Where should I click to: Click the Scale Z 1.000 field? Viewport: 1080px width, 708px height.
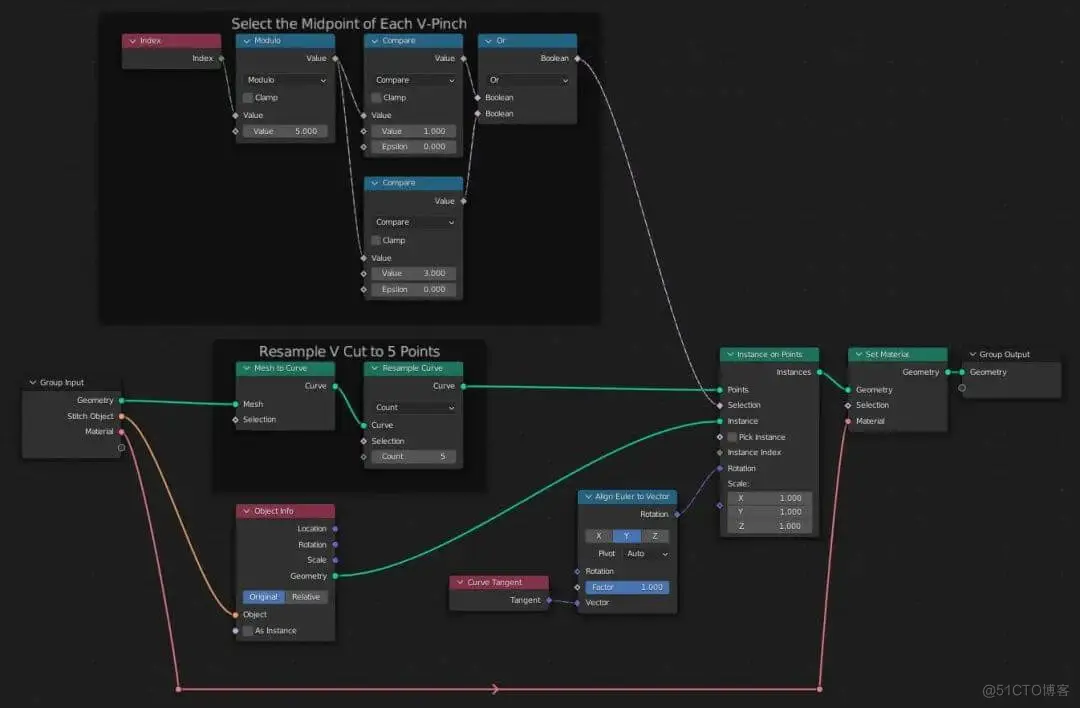[769, 526]
